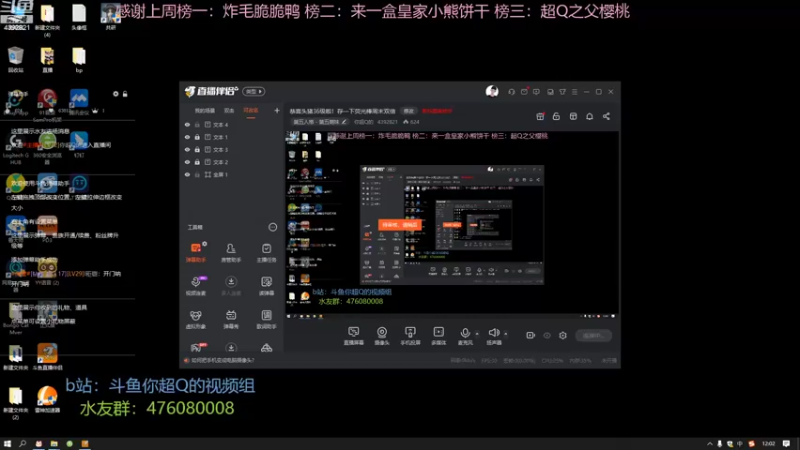The width and height of the screenshot is (800, 450).
Task: Open the 房管助手 tool
Action: pos(231,253)
